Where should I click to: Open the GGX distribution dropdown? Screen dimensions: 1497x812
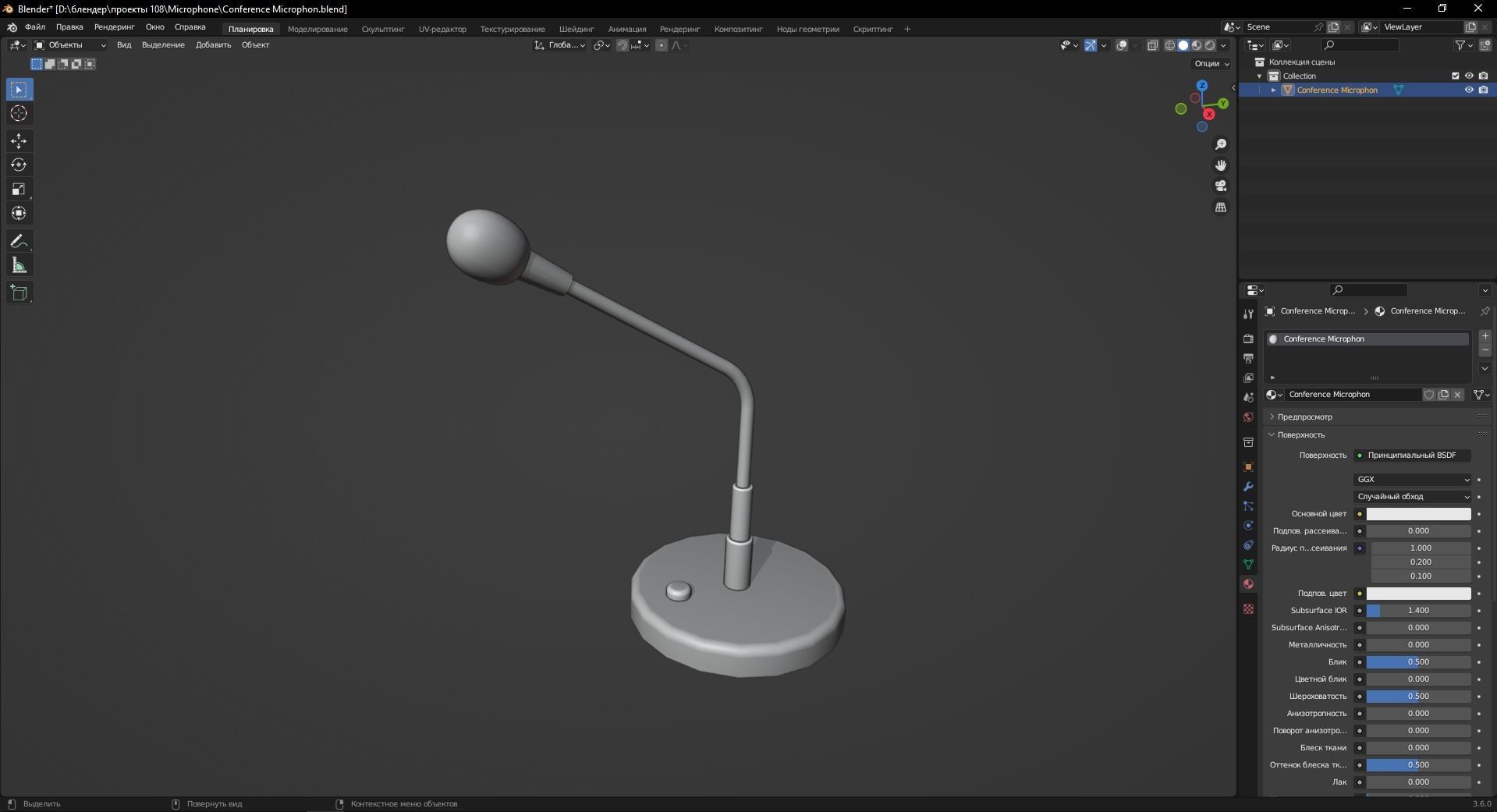pos(1413,480)
